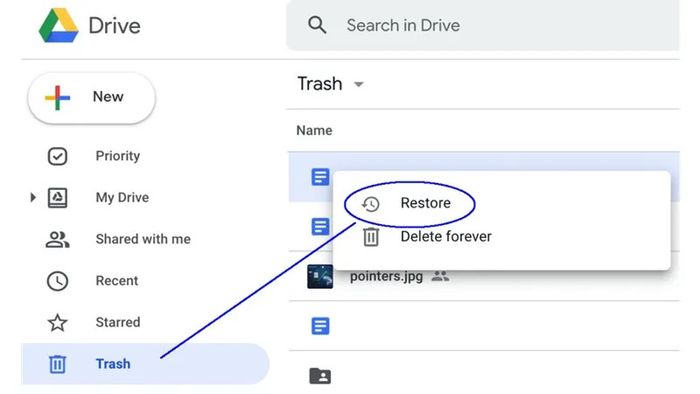Select the highlighted first Docs file icon
Screen dimensions: 700x394
click(320, 177)
